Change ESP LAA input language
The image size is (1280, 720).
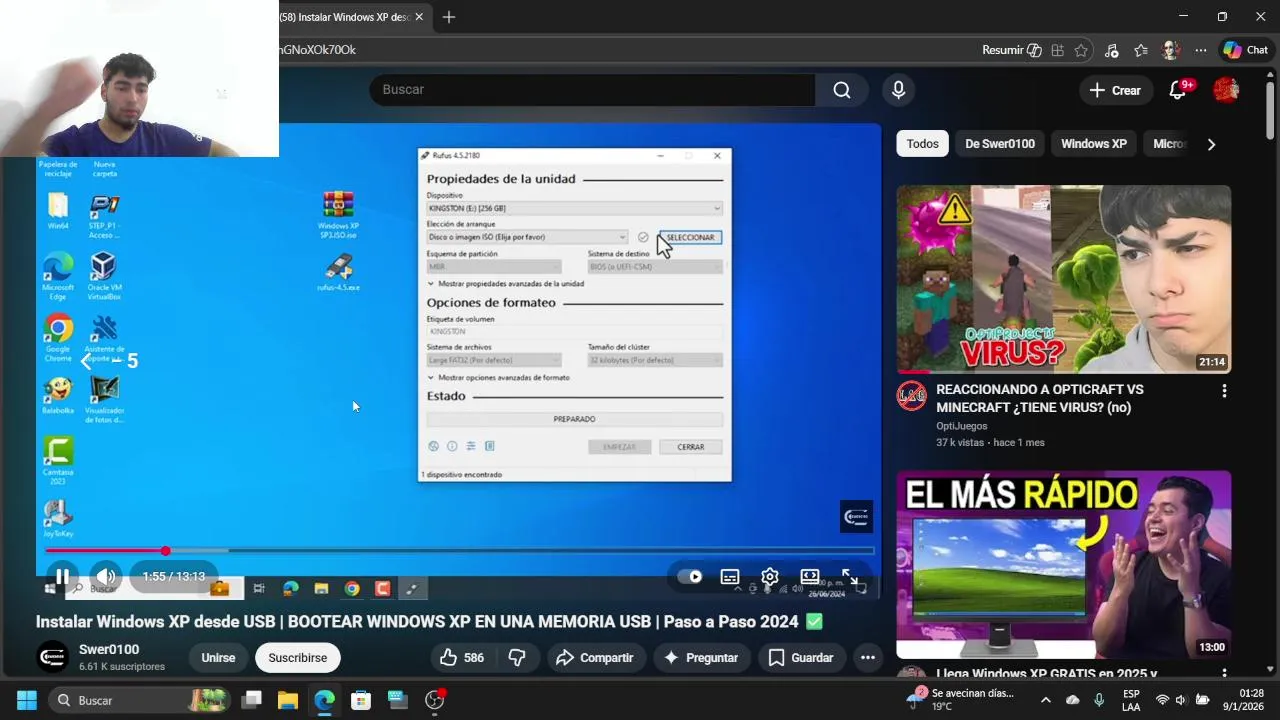coord(1131,700)
